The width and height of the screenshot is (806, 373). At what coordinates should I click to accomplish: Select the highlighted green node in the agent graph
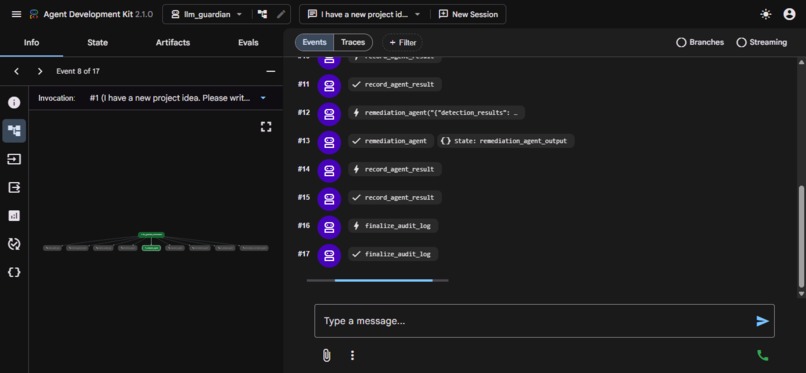pyautogui.click(x=151, y=248)
